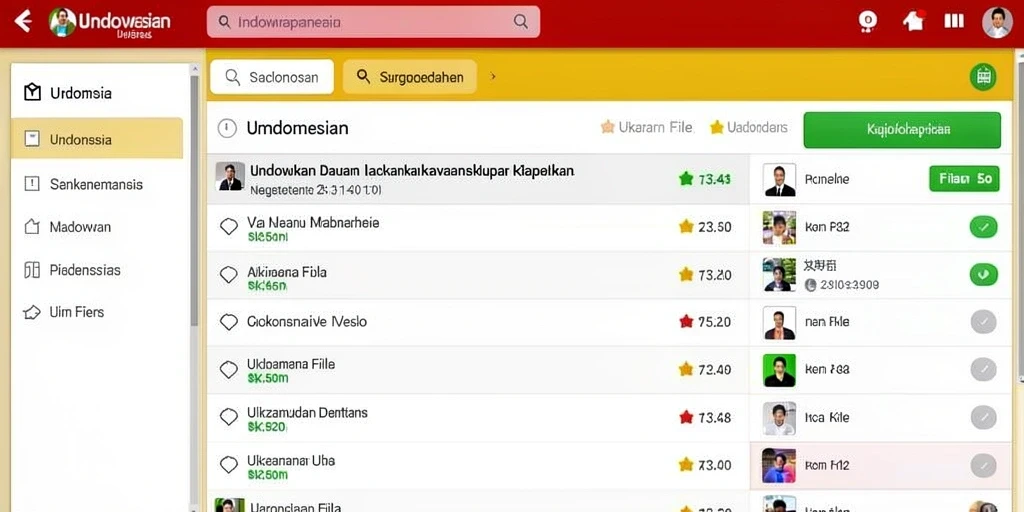1024x512 pixels.
Task: Click the Uadondars yellow star icon
Action: (x=716, y=127)
